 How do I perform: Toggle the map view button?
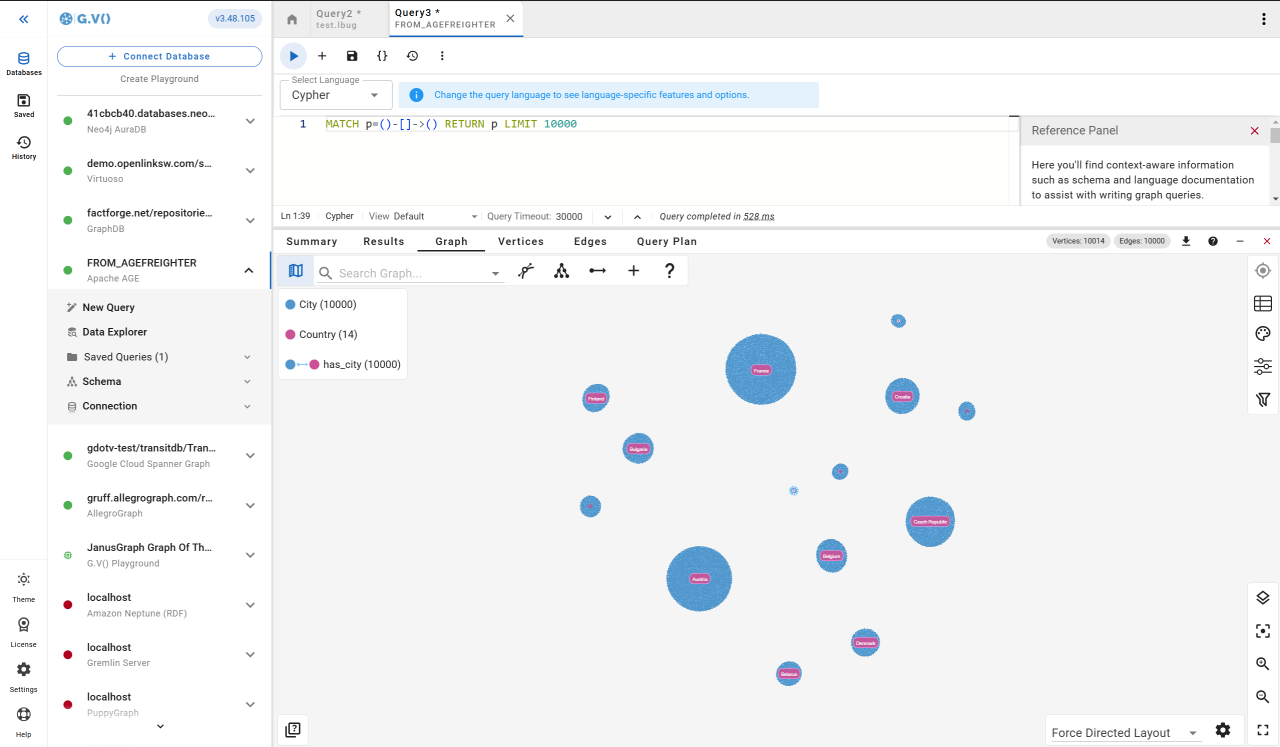pyautogui.click(x=295, y=271)
